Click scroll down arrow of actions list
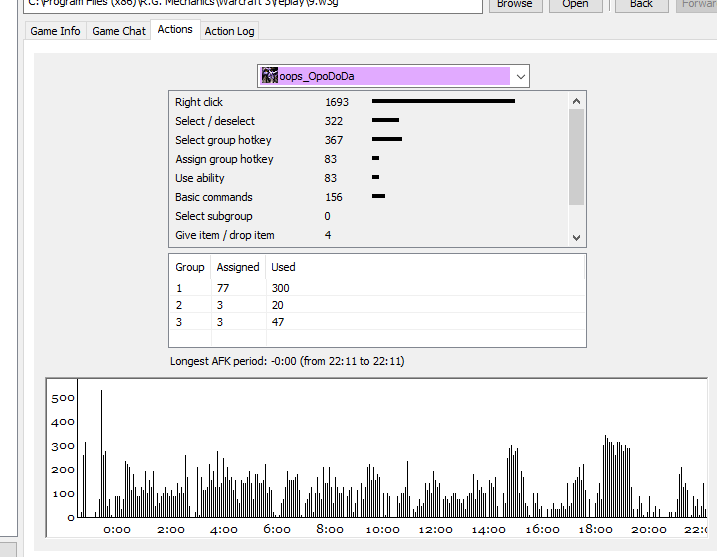 [576, 237]
